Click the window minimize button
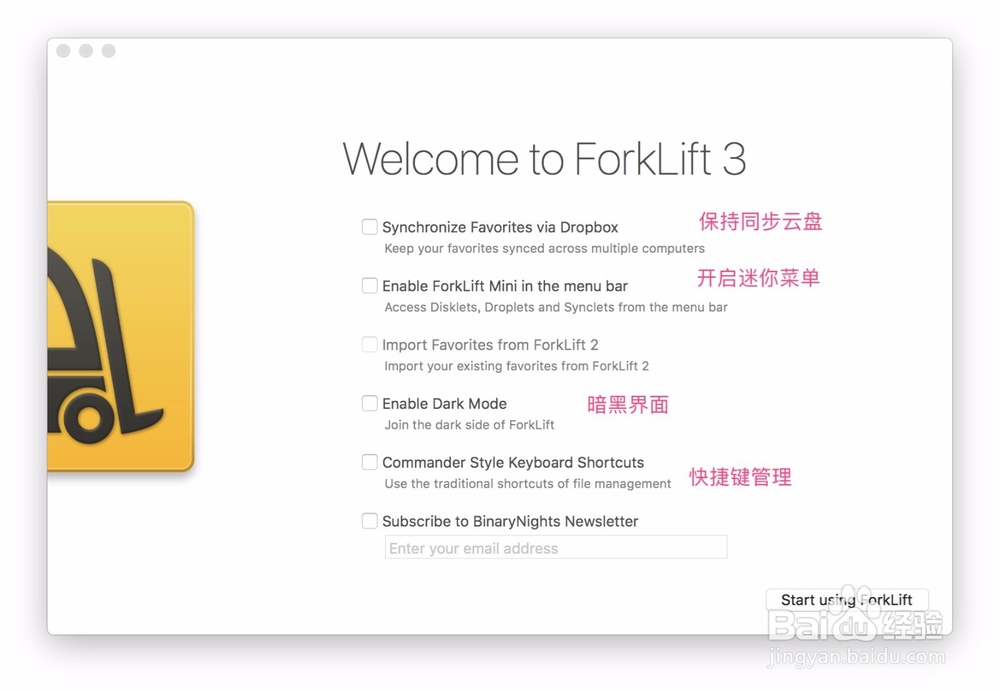 pos(86,50)
